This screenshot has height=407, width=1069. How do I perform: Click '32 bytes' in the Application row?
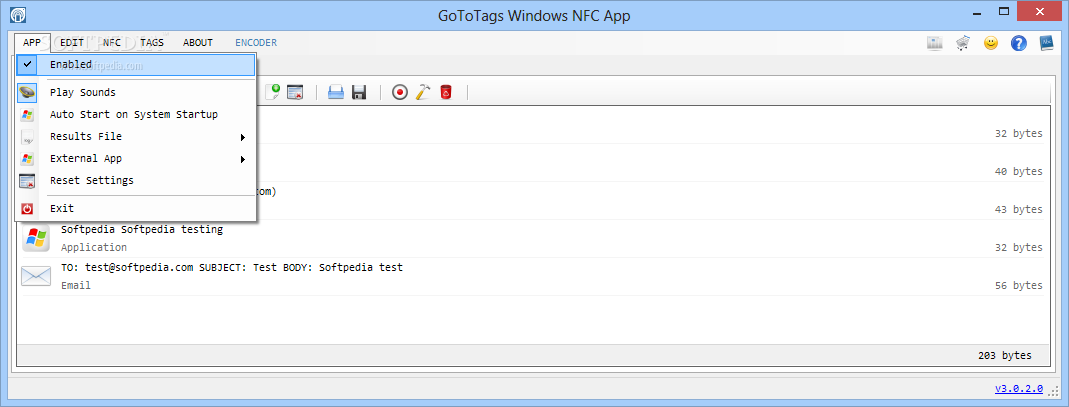pos(1019,247)
